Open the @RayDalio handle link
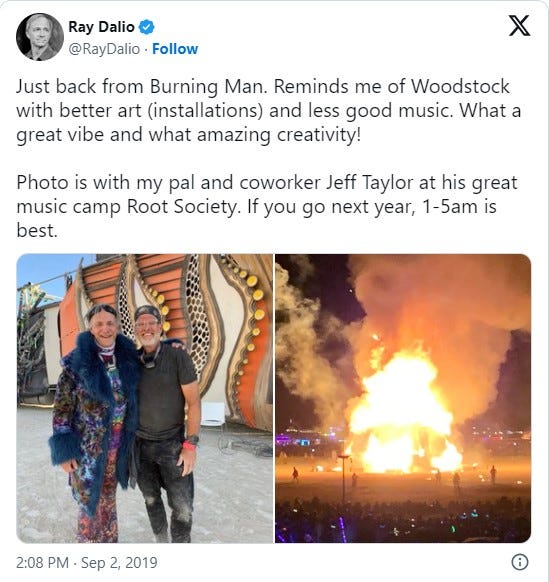Image resolution: width=549 pixels, height=582 pixels. [x=104, y=49]
